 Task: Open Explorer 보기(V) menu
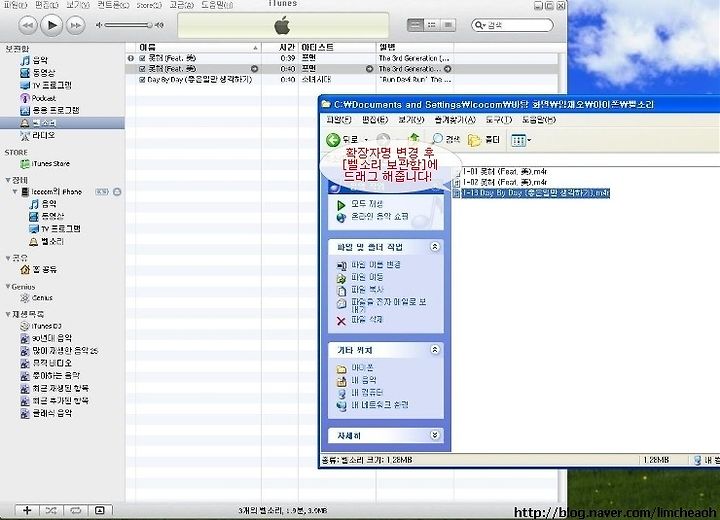click(x=411, y=120)
